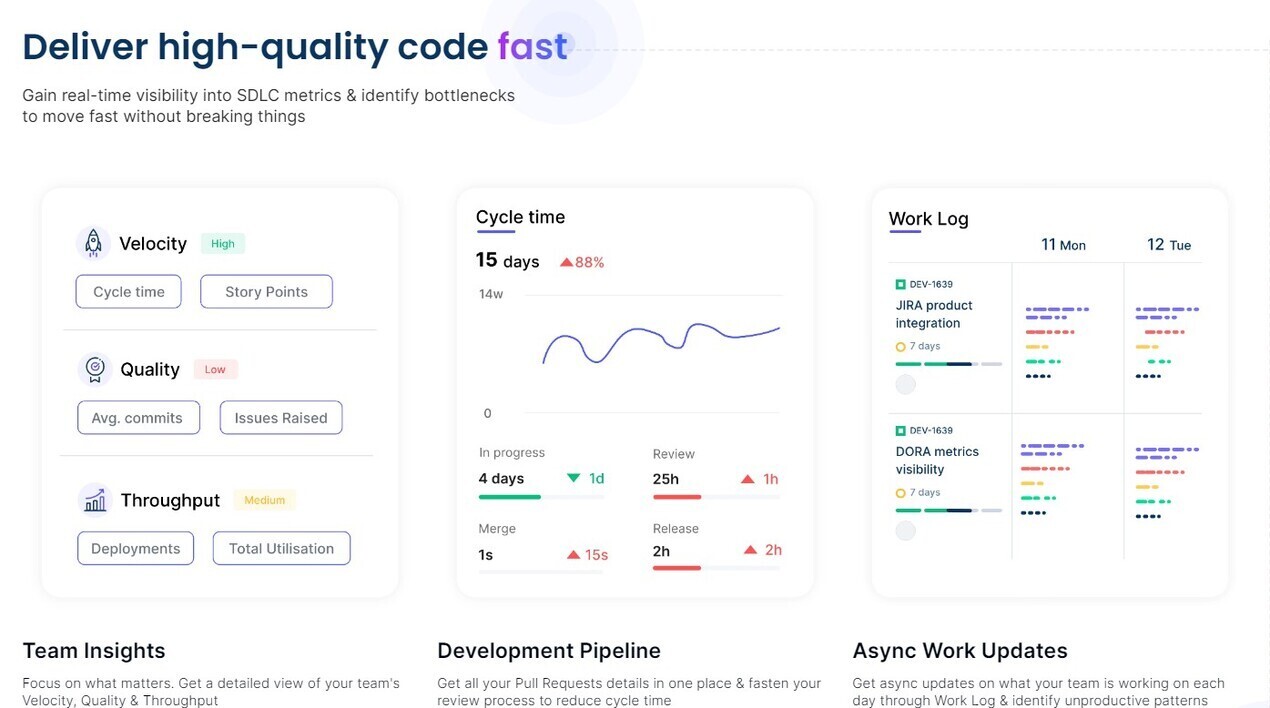This screenshot has height=708, width=1270.
Task: Click the Velocity rocket icon
Action: (93, 243)
